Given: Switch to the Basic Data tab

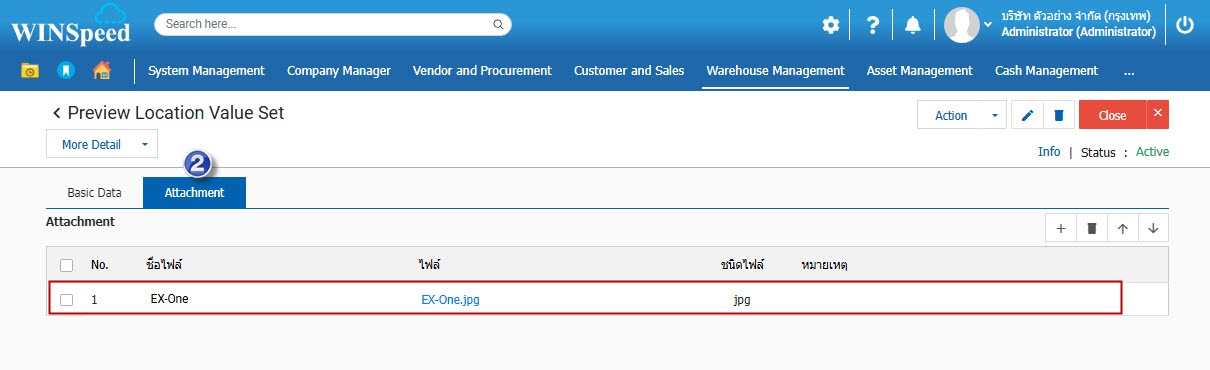Looking at the screenshot, I should point(94,192).
